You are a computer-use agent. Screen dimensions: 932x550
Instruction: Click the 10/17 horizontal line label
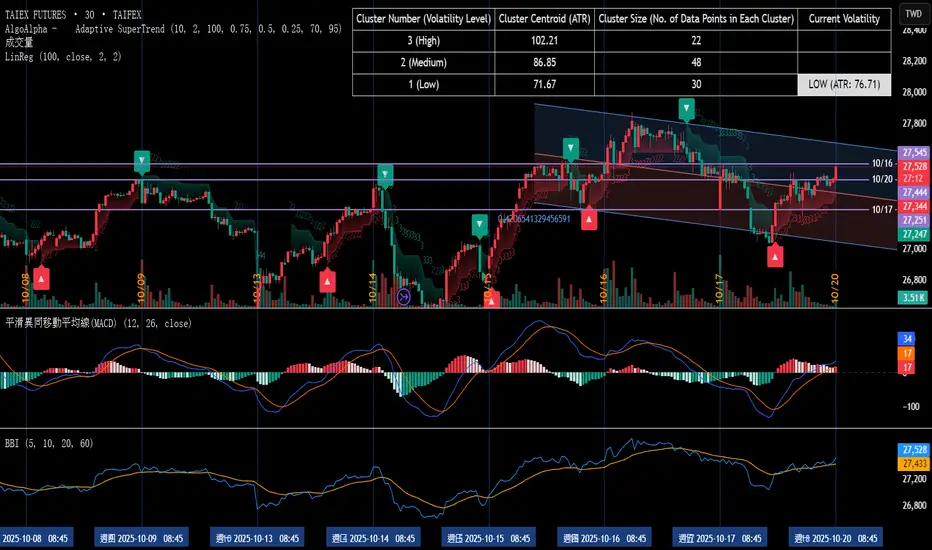[x=882, y=209]
